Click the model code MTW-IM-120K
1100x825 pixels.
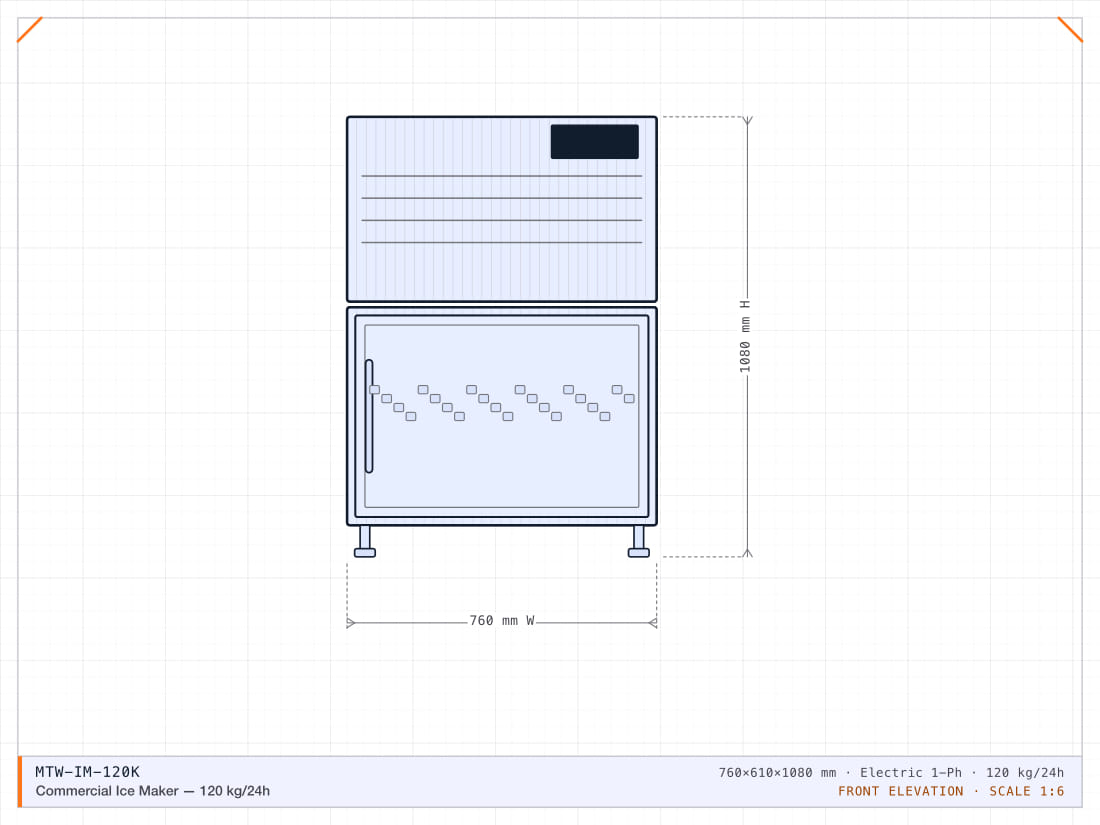pos(88,772)
